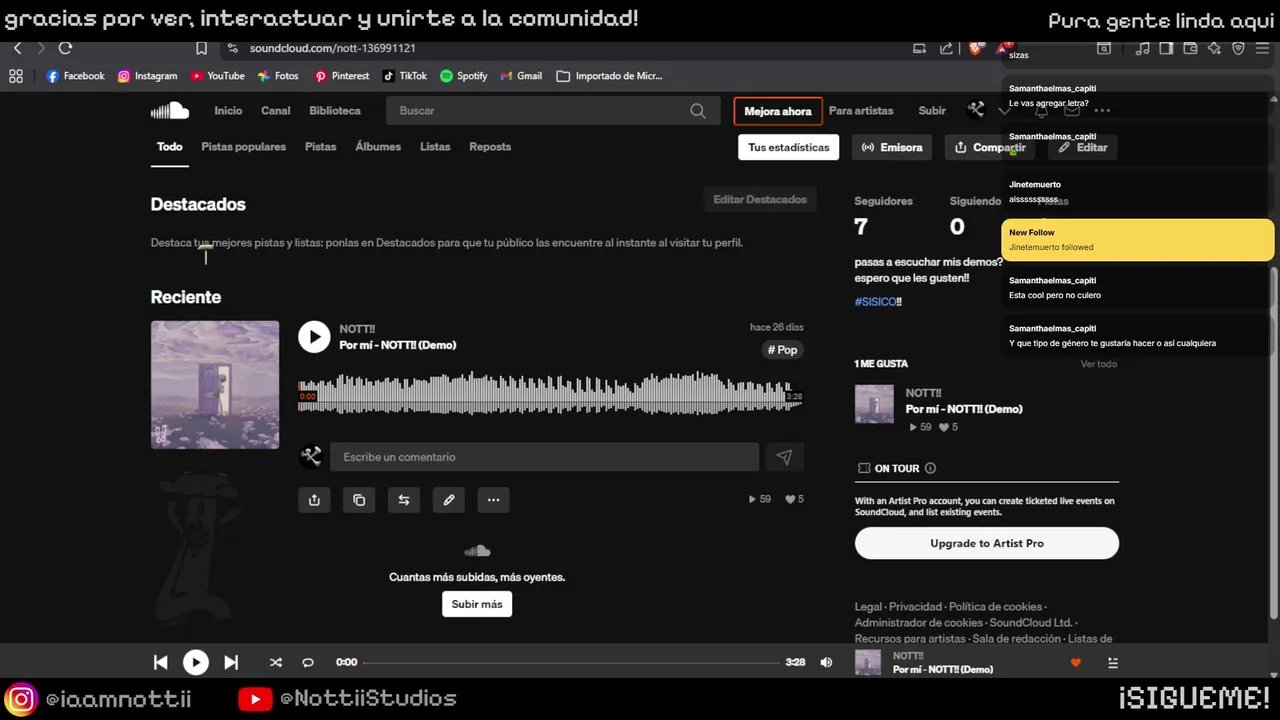1280x720 pixels.
Task: Click Subir in the top navigation
Action: (x=932, y=111)
